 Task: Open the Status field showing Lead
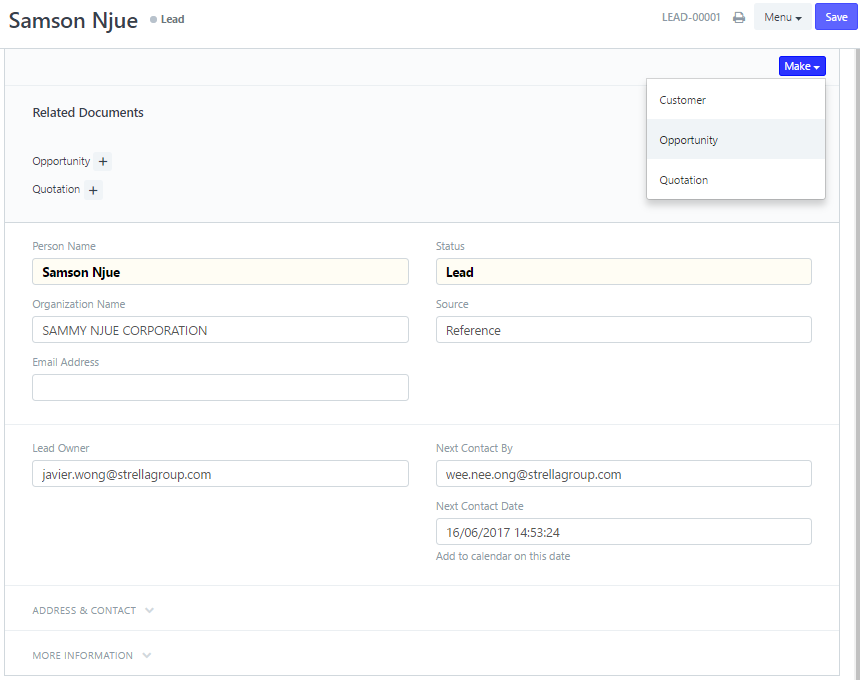click(x=624, y=272)
